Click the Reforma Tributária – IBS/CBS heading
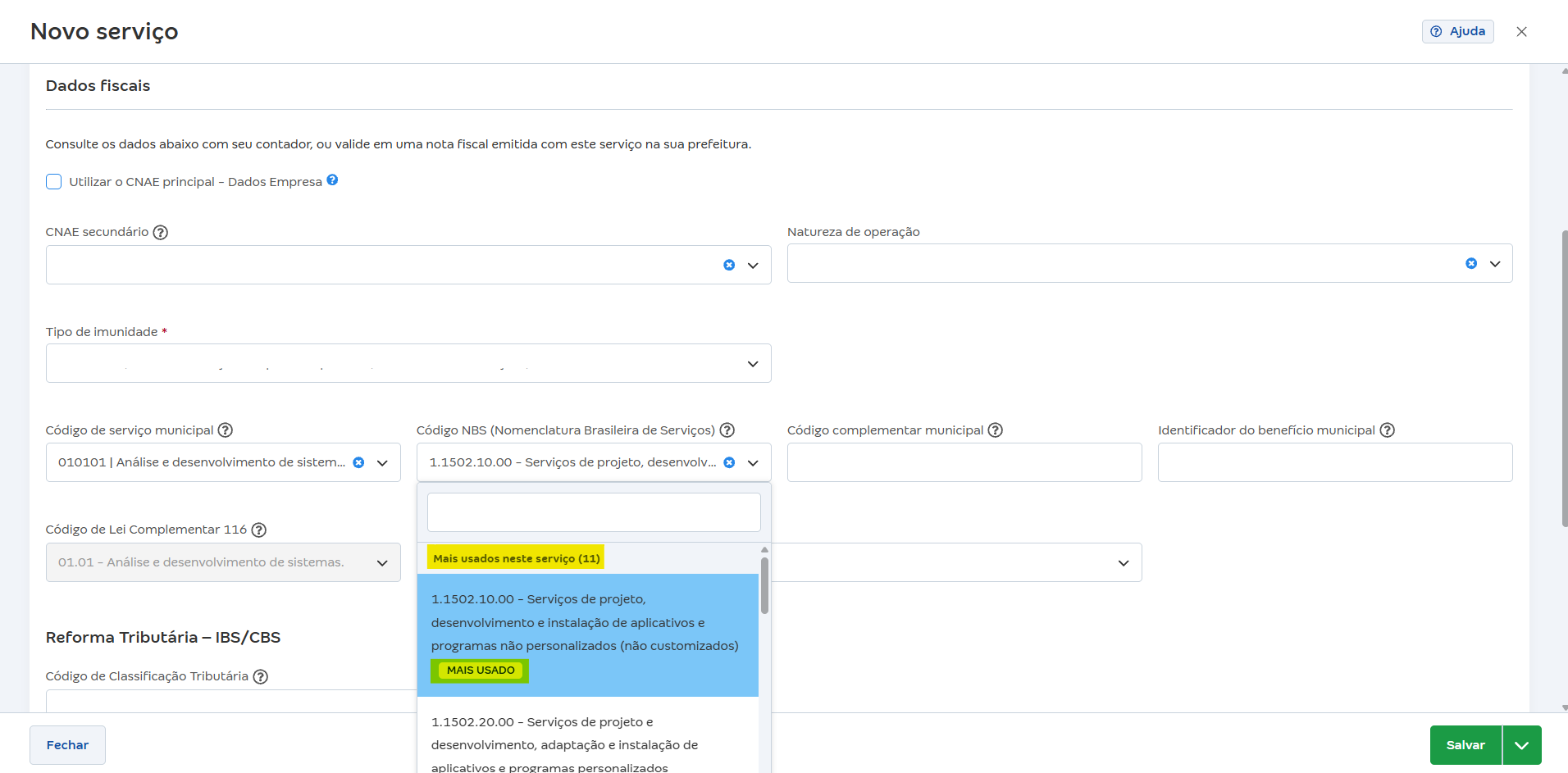This screenshot has width=1568, height=773. tap(163, 637)
